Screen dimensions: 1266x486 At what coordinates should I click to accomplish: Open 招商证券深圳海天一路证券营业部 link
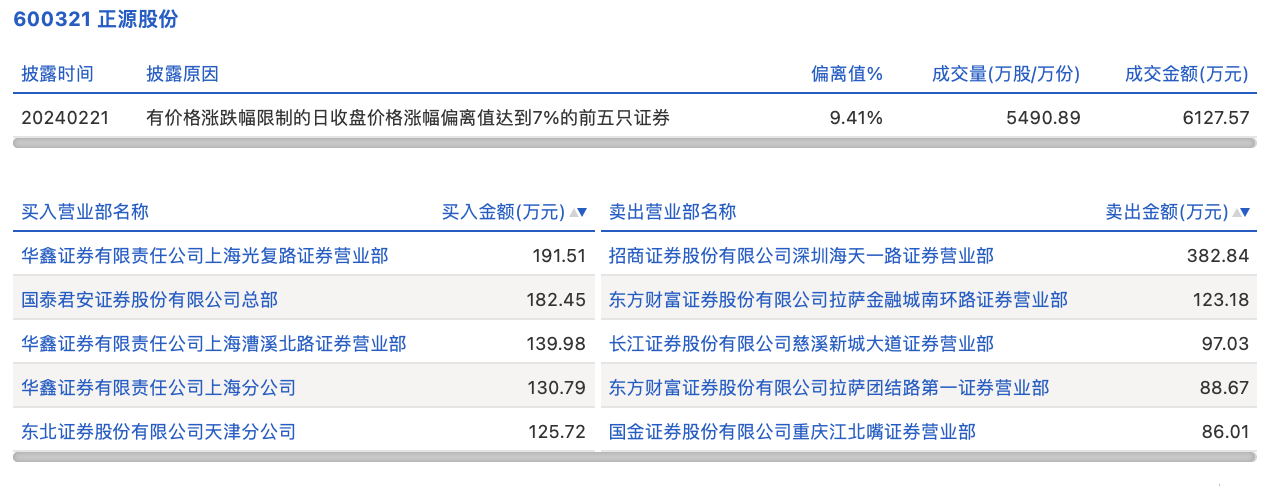[801, 256]
